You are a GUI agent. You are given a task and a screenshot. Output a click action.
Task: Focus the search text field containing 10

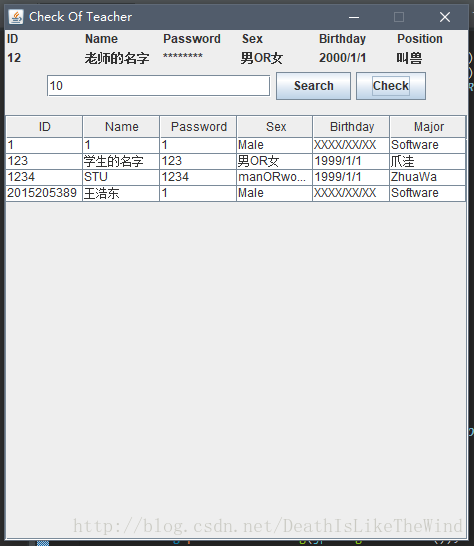pos(158,86)
